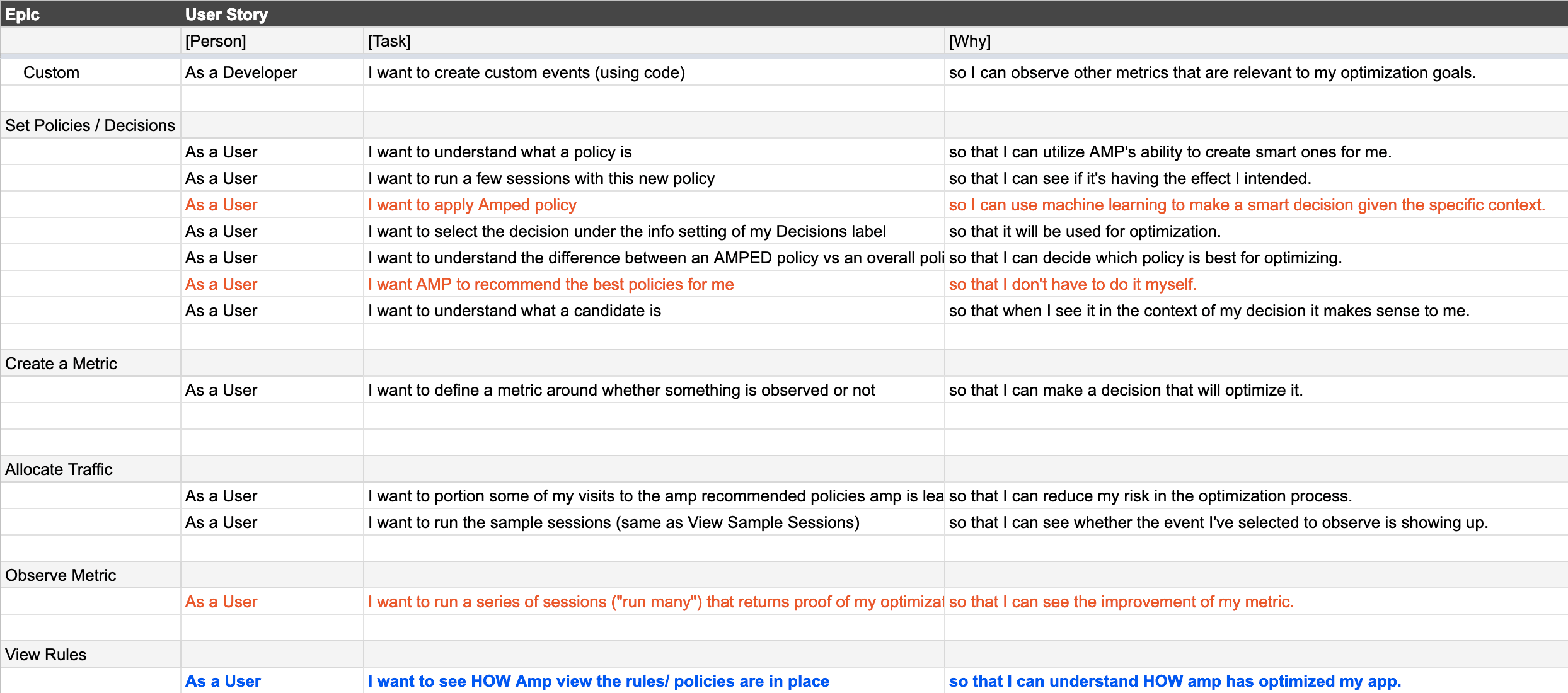This screenshot has height=693, width=1568.
Task: Click the define a metric task cell
Action: [x=654, y=390]
